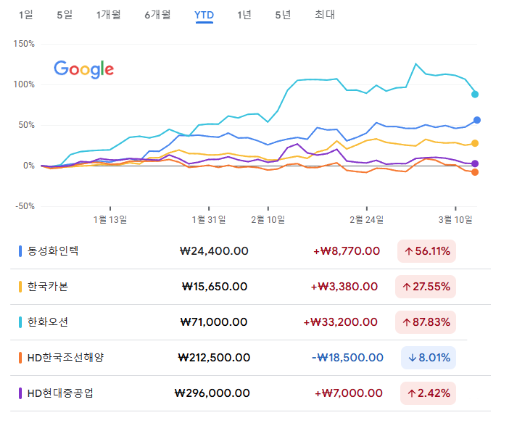The width and height of the screenshot is (515, 426).
Task: Click the 2월 24일 axis label
Action: [x=367, y=220]
